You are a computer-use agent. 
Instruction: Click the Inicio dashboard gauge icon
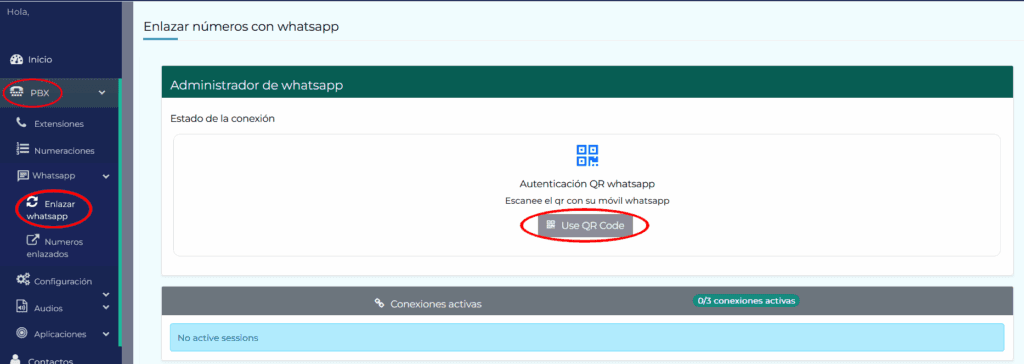click(x=16, y=59)
